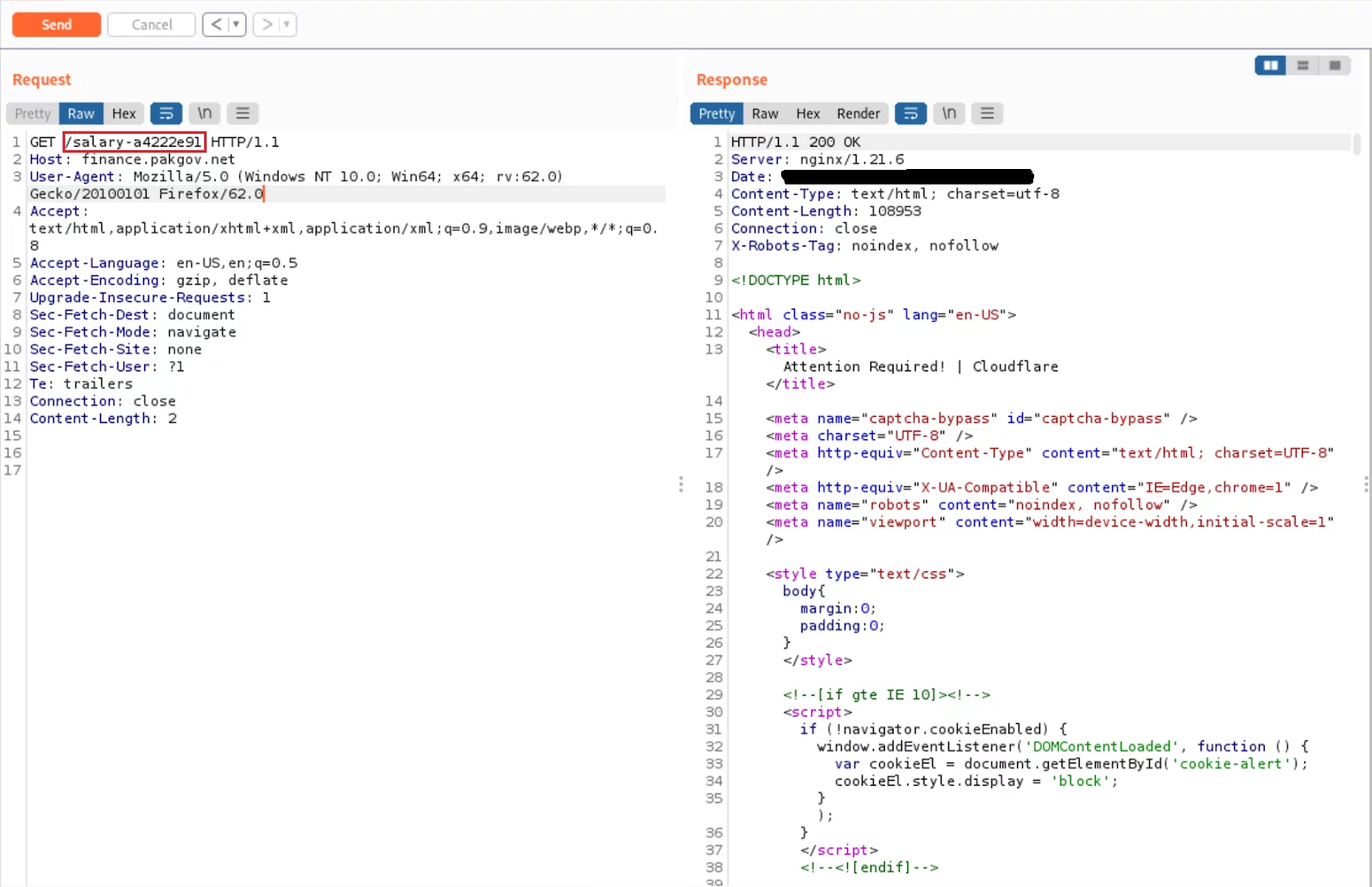Click the HTTP/1.1 200 OK status line

coord(796,142)
